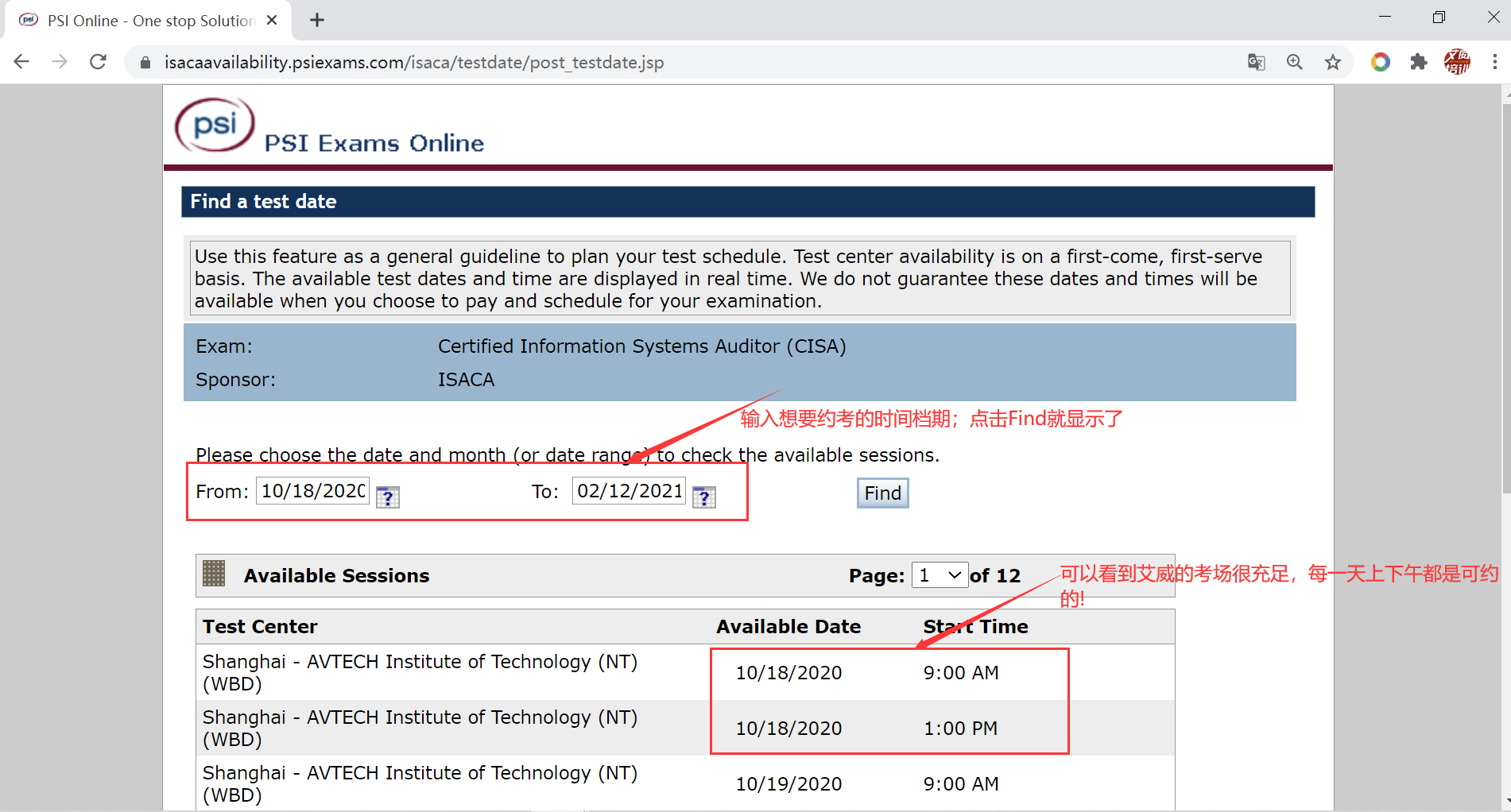Open the translate page icon
This screenshot has height=812, width=1511.
1256,62
